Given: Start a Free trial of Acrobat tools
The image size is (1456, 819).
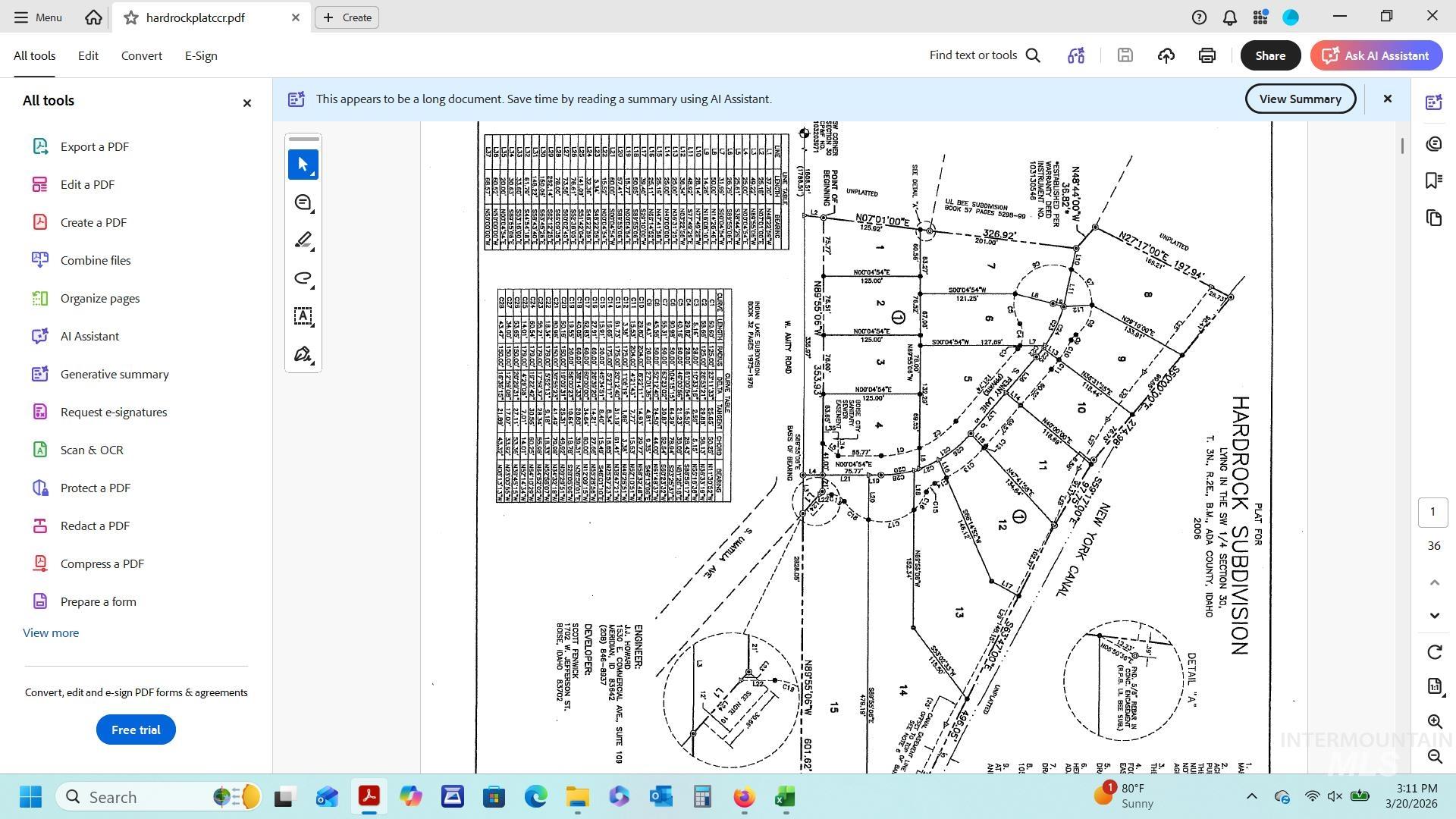Looking at the screenshot, I should [135, 730].
